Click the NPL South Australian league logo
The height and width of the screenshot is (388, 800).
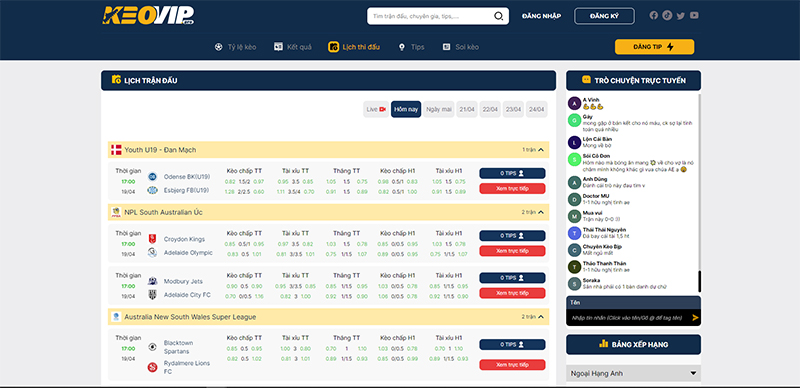116,212
